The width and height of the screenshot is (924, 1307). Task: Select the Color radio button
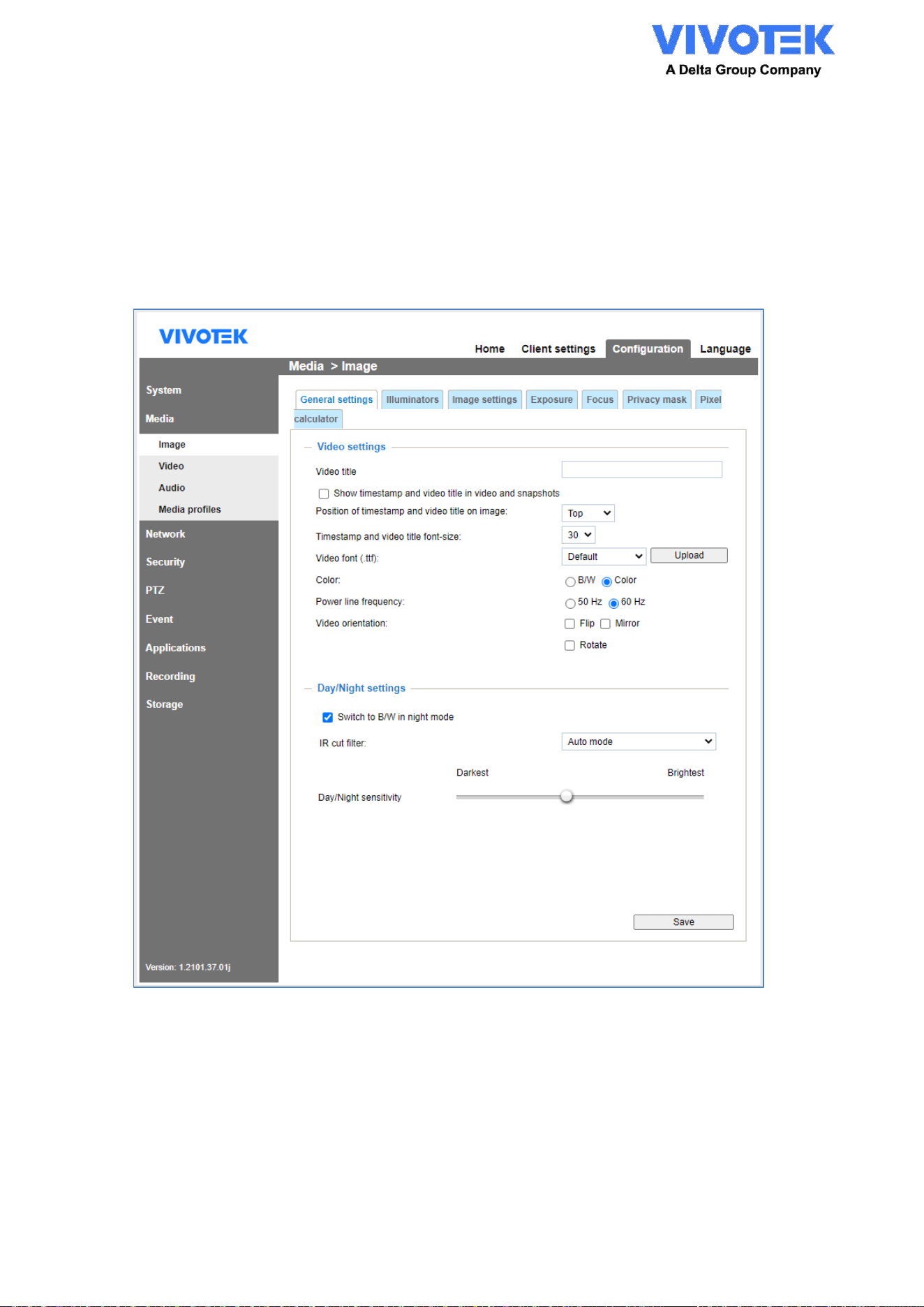(x=606, y=582)
